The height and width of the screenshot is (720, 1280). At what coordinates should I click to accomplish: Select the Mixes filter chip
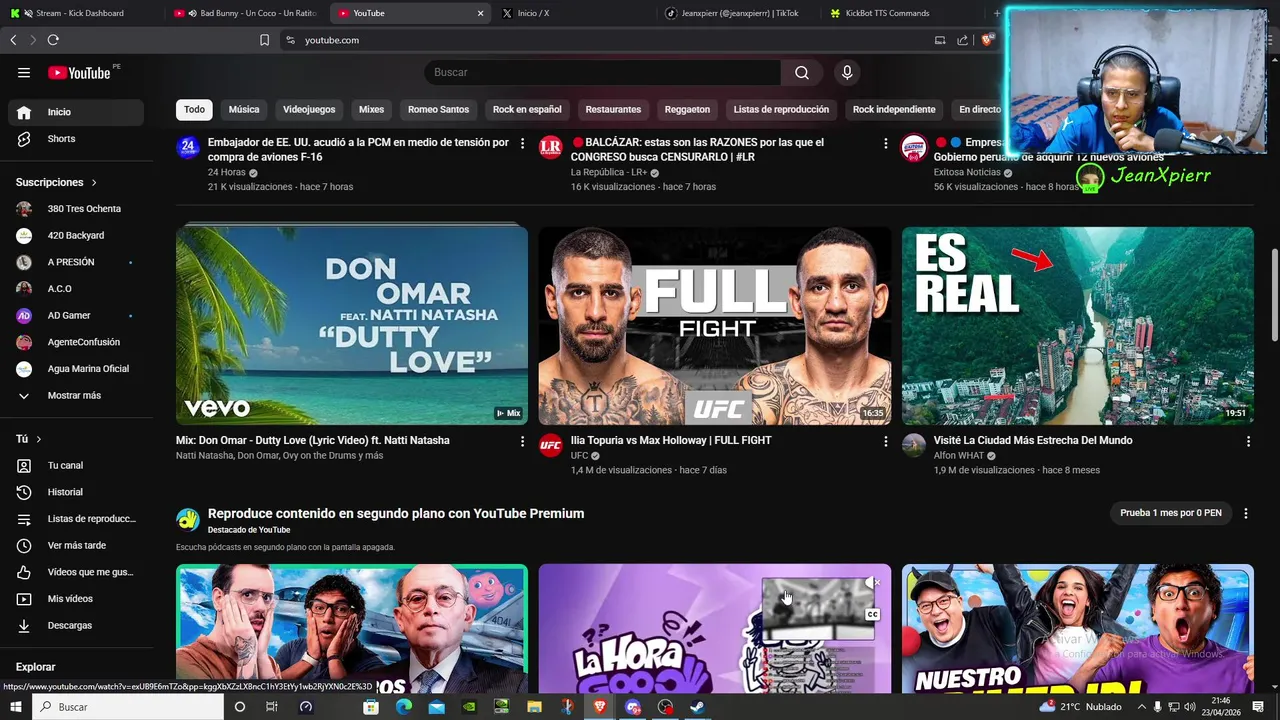pos(371,109)
